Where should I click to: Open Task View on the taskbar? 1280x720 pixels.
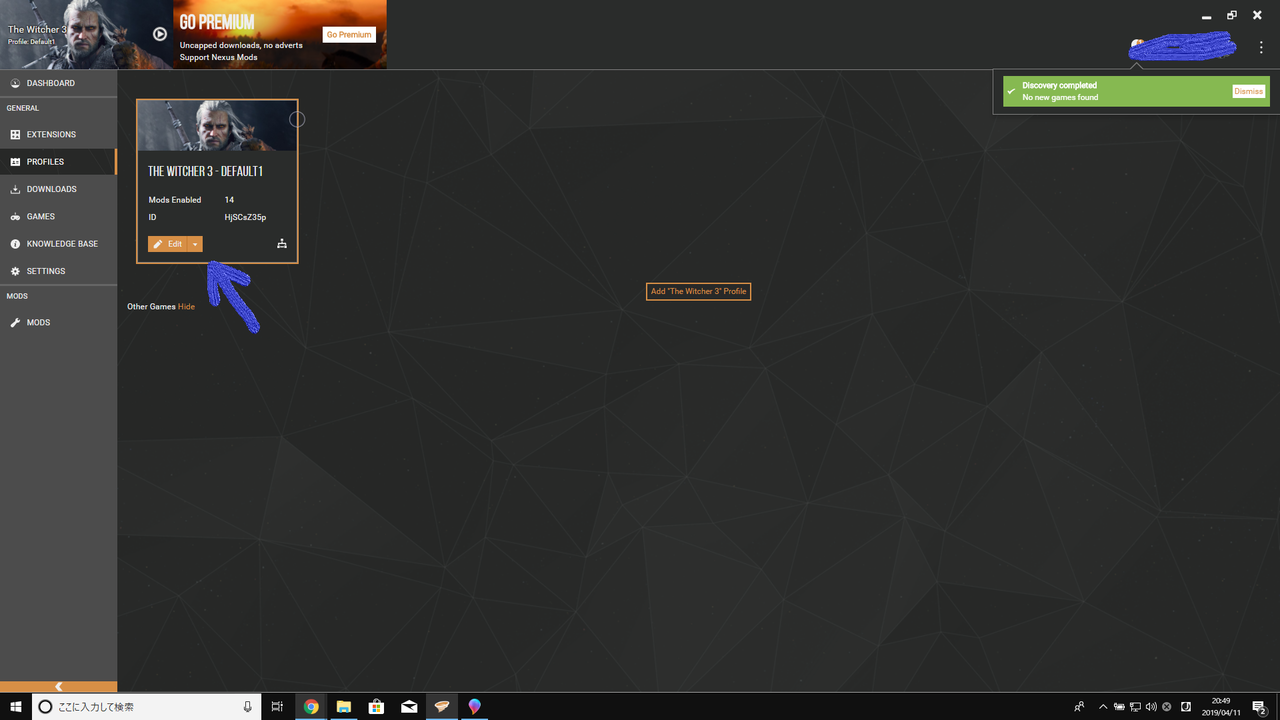[x=278, y=706]
